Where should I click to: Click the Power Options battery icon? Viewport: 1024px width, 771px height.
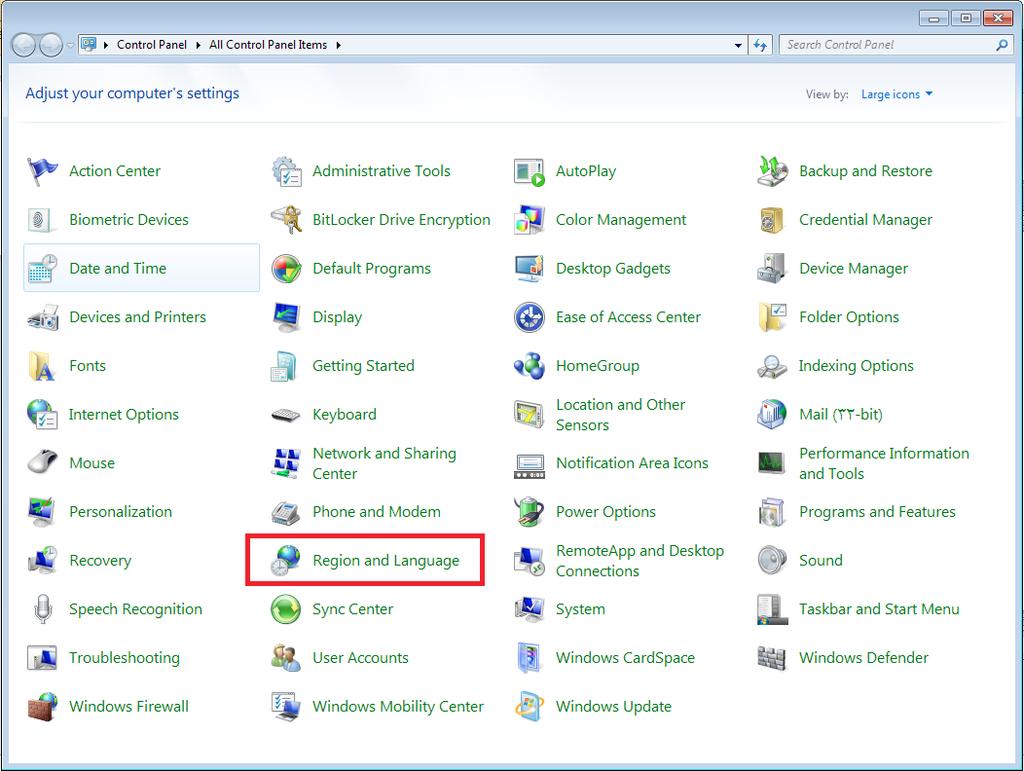pyautogui.click(x=529, y=512)
